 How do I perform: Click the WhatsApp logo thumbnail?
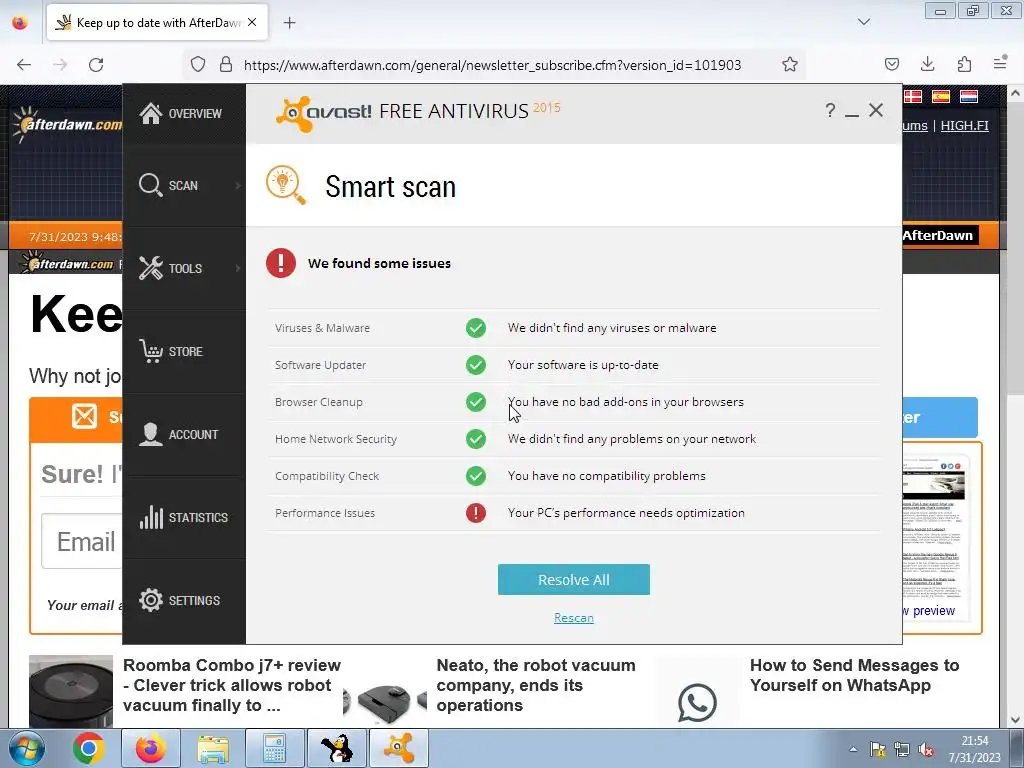click(x=697, y=702)
